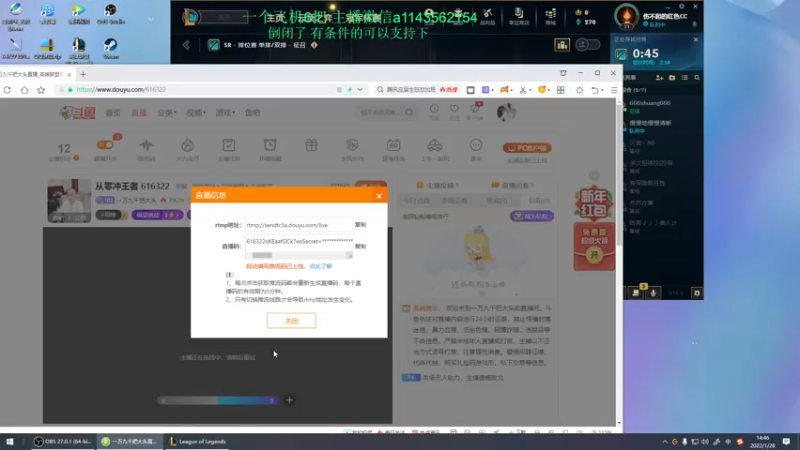Expand the address bar dropdown chevron
This screenshot has height=450, width=800.
[360, 89]
